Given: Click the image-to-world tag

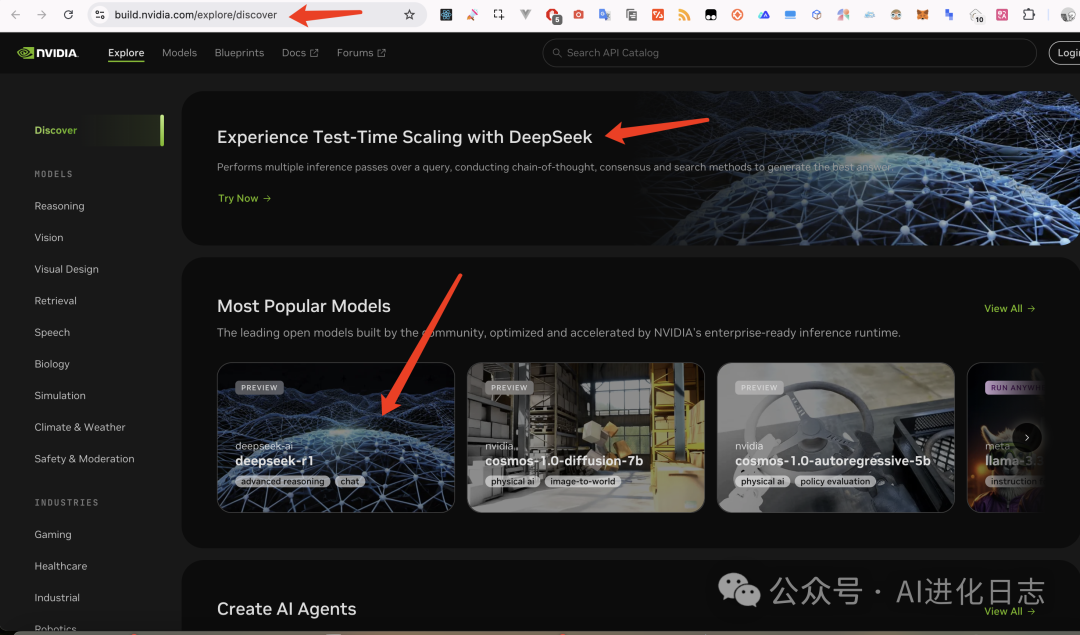Looking at the screenshot, I should coord(583,481).
